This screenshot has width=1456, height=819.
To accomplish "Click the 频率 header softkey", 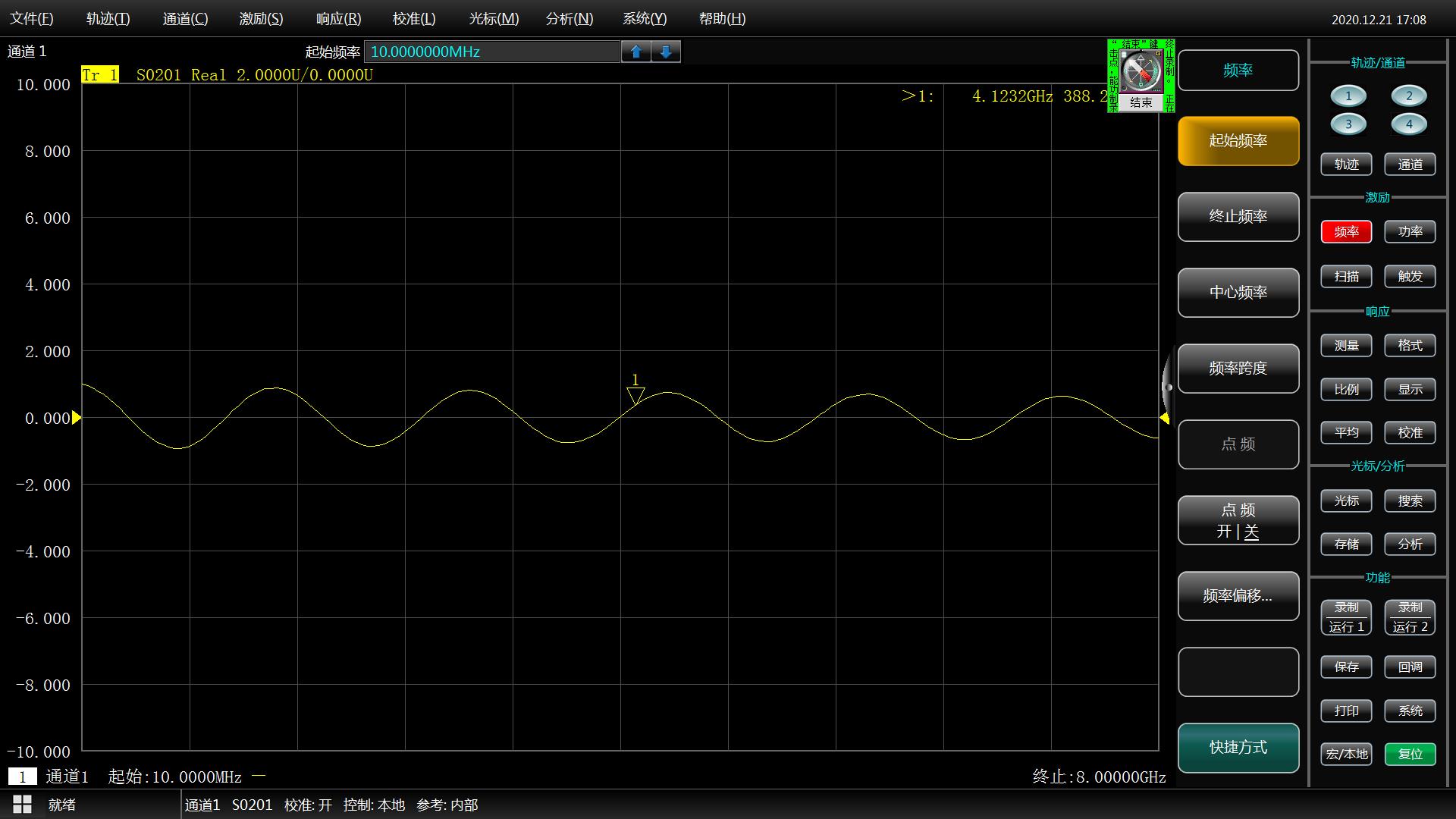I will click(1238, 71).
